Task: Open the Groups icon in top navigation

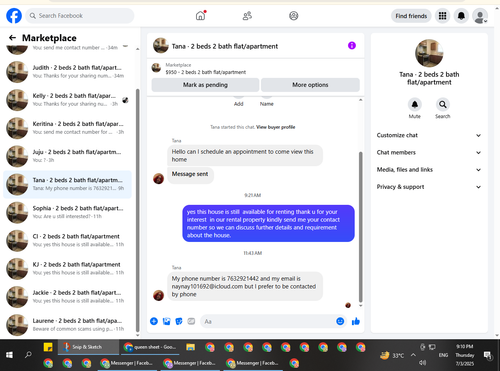Action: (x=294, y=16)
